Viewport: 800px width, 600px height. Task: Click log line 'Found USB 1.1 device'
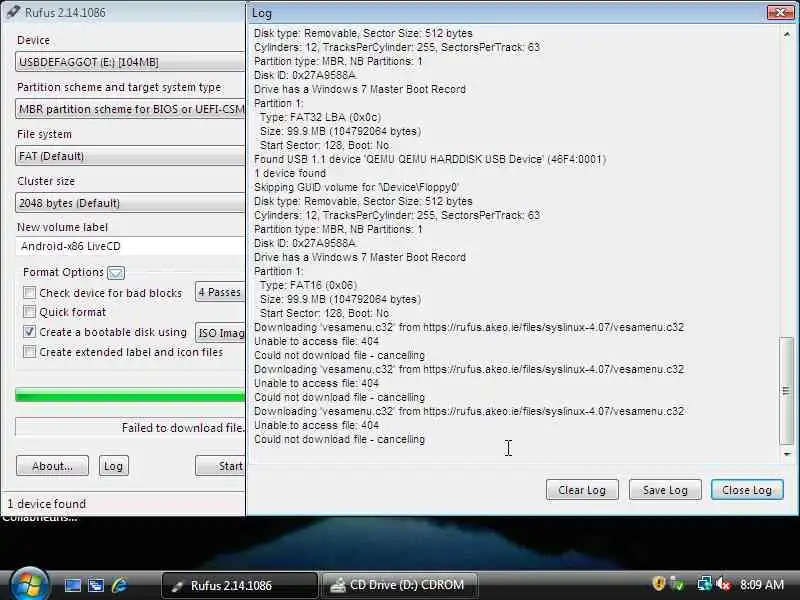[430, 159]
